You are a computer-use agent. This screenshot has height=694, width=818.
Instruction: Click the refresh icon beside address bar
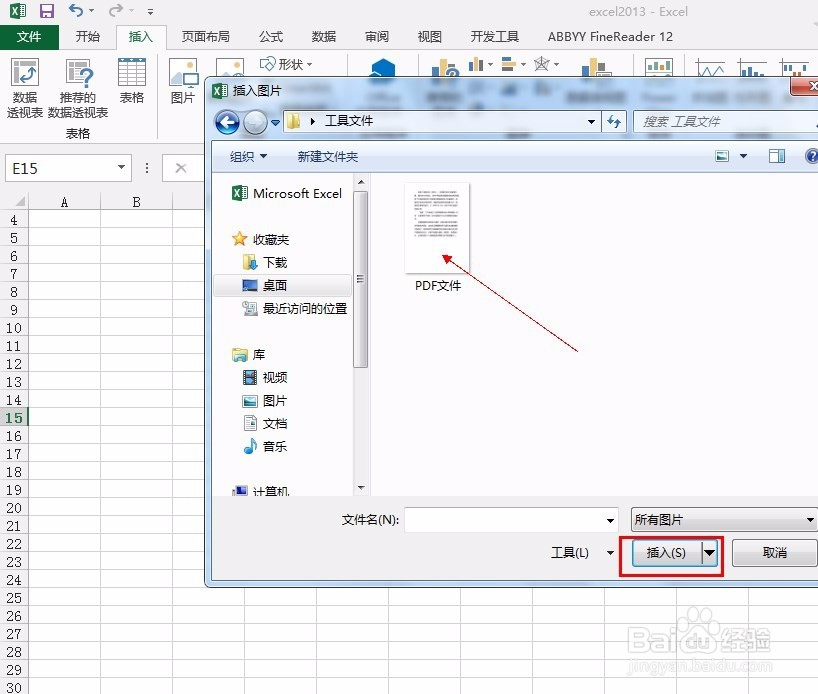[614, 122]
